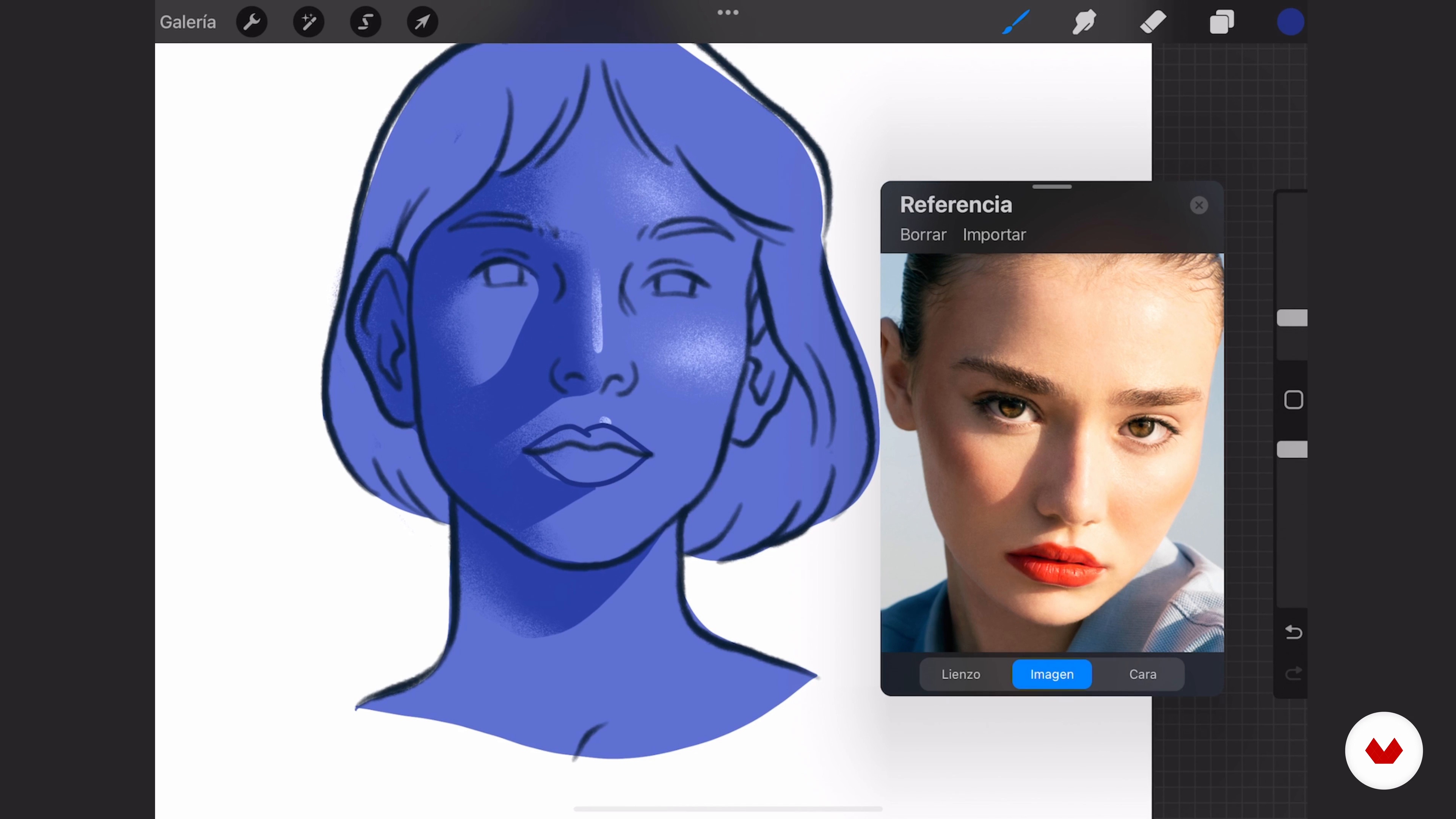Grab the Referencia panel drag handle
1456x819 pixels.
coord(1052,187)
